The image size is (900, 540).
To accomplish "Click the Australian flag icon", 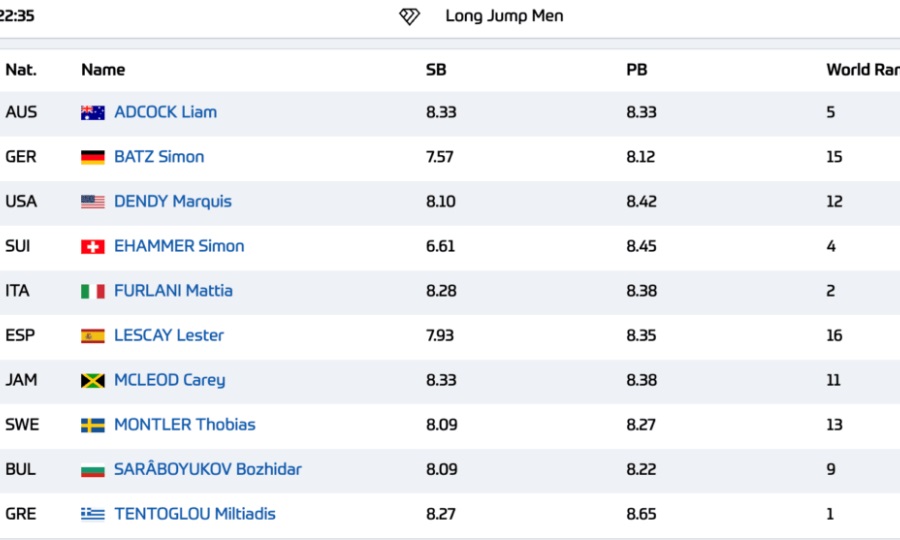I will (x=92, y=112).
